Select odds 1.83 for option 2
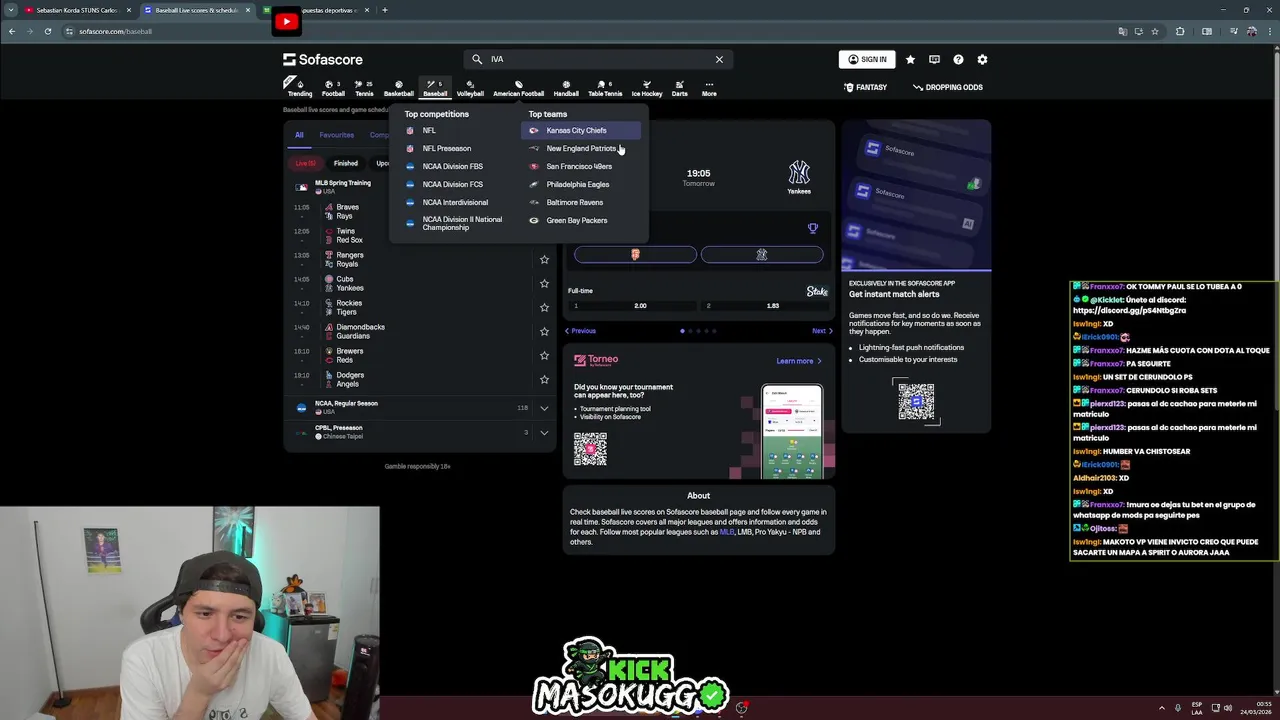Image resolution: width=1280 pixels, height=720 pixels. pyautogui.click(x=767, y=306)
